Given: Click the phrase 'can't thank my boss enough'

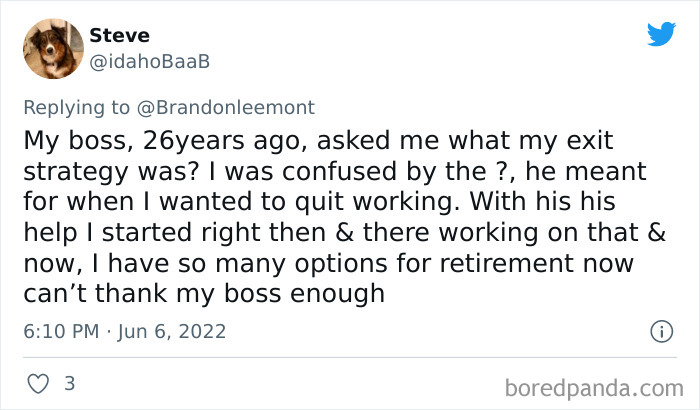Looking at the screenshot, I should tap(203, 293).
